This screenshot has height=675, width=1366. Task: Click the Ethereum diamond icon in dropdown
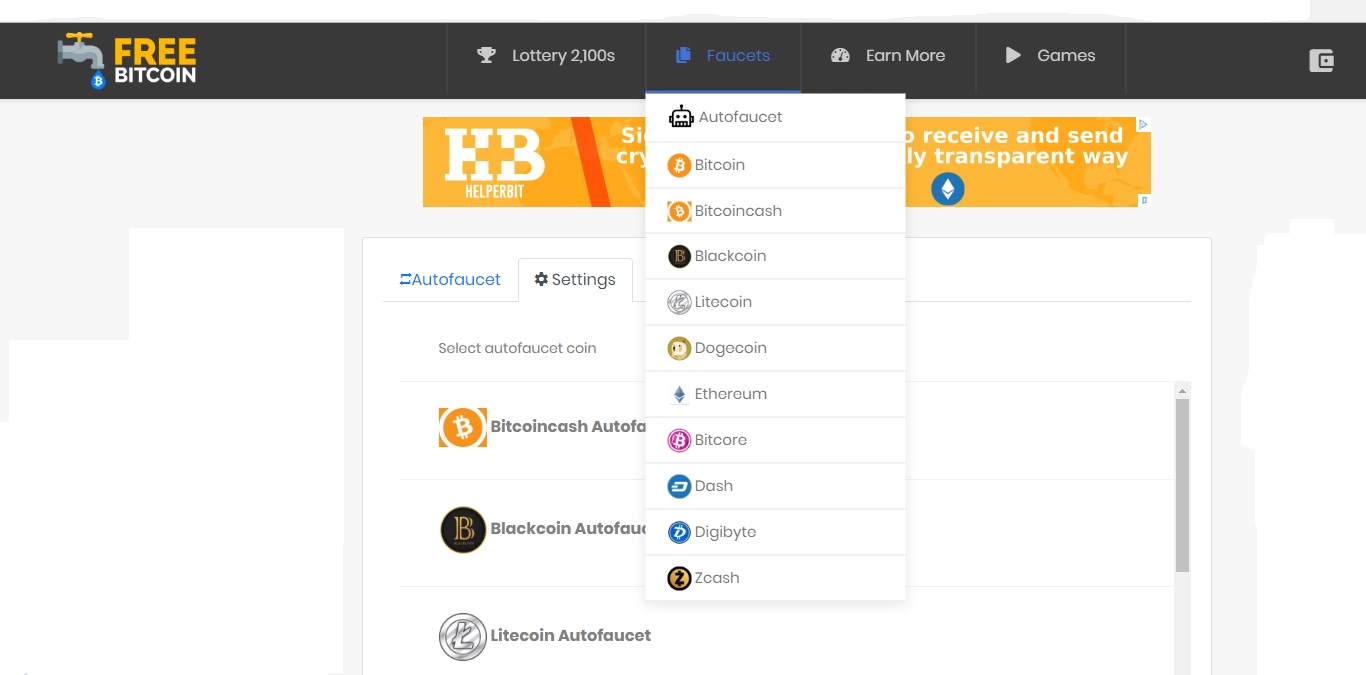coord(679,394)
